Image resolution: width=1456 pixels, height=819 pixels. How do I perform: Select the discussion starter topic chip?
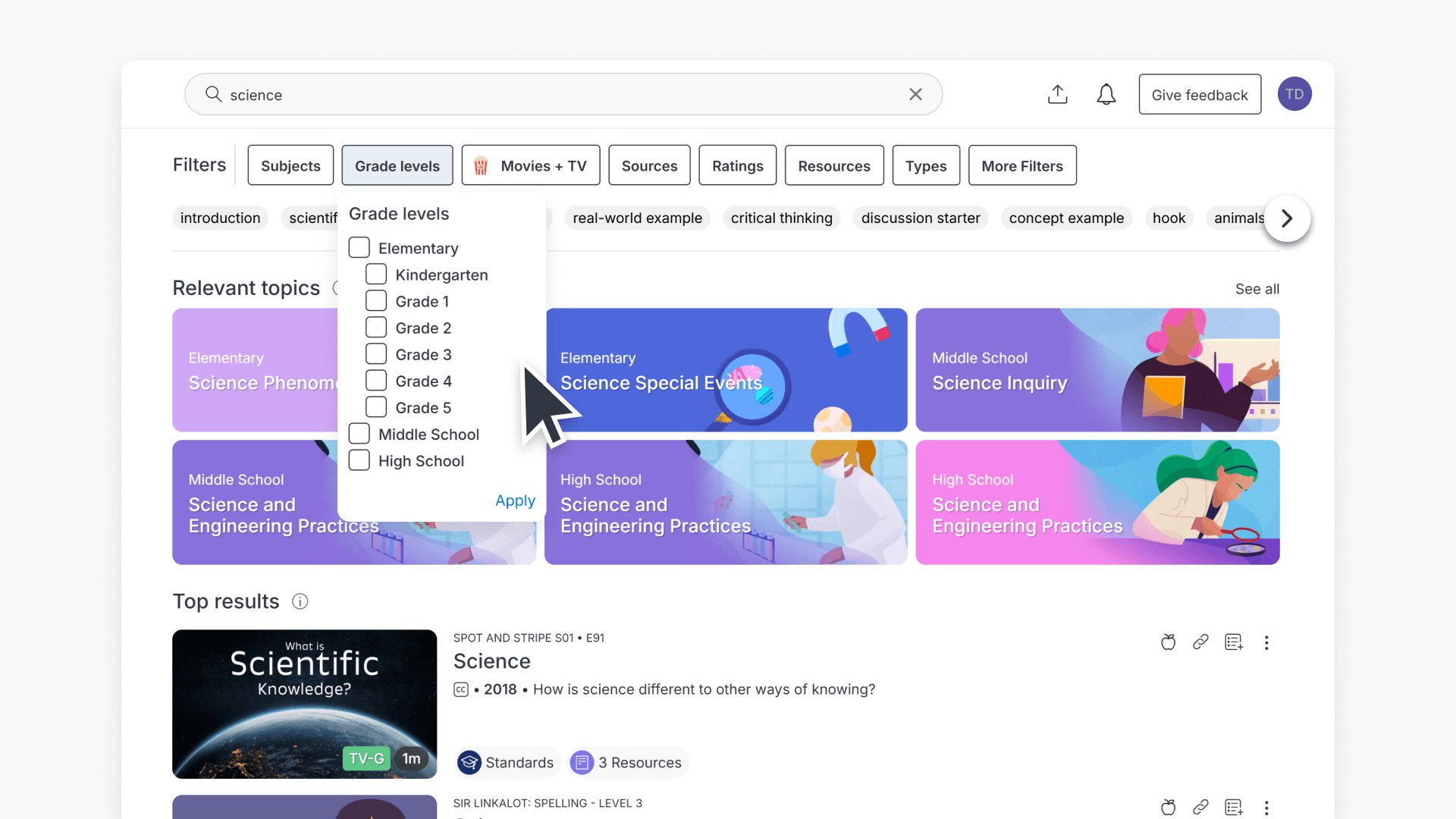click(x=920, y=218)
